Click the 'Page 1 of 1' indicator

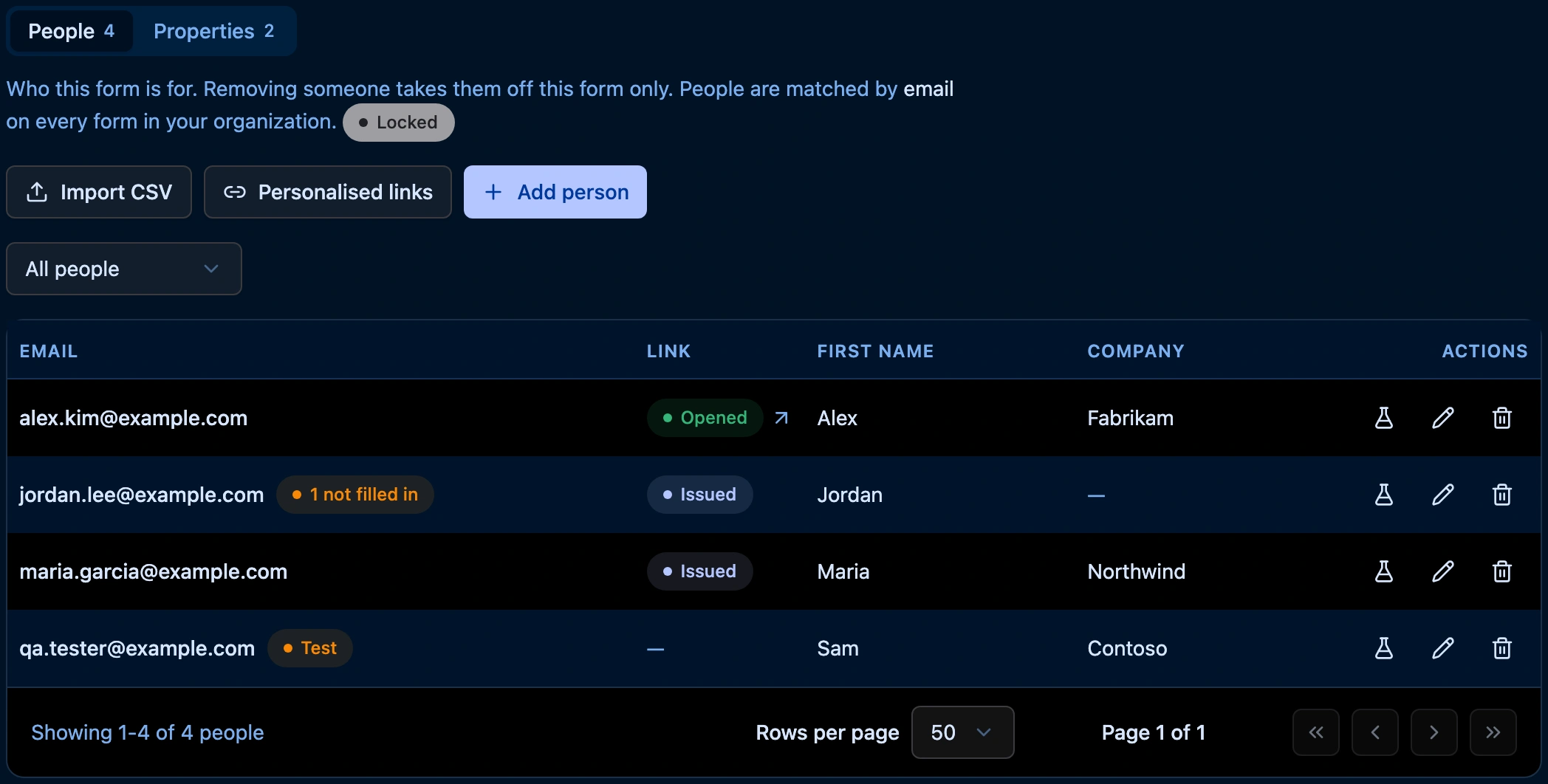pos(1154,732)
